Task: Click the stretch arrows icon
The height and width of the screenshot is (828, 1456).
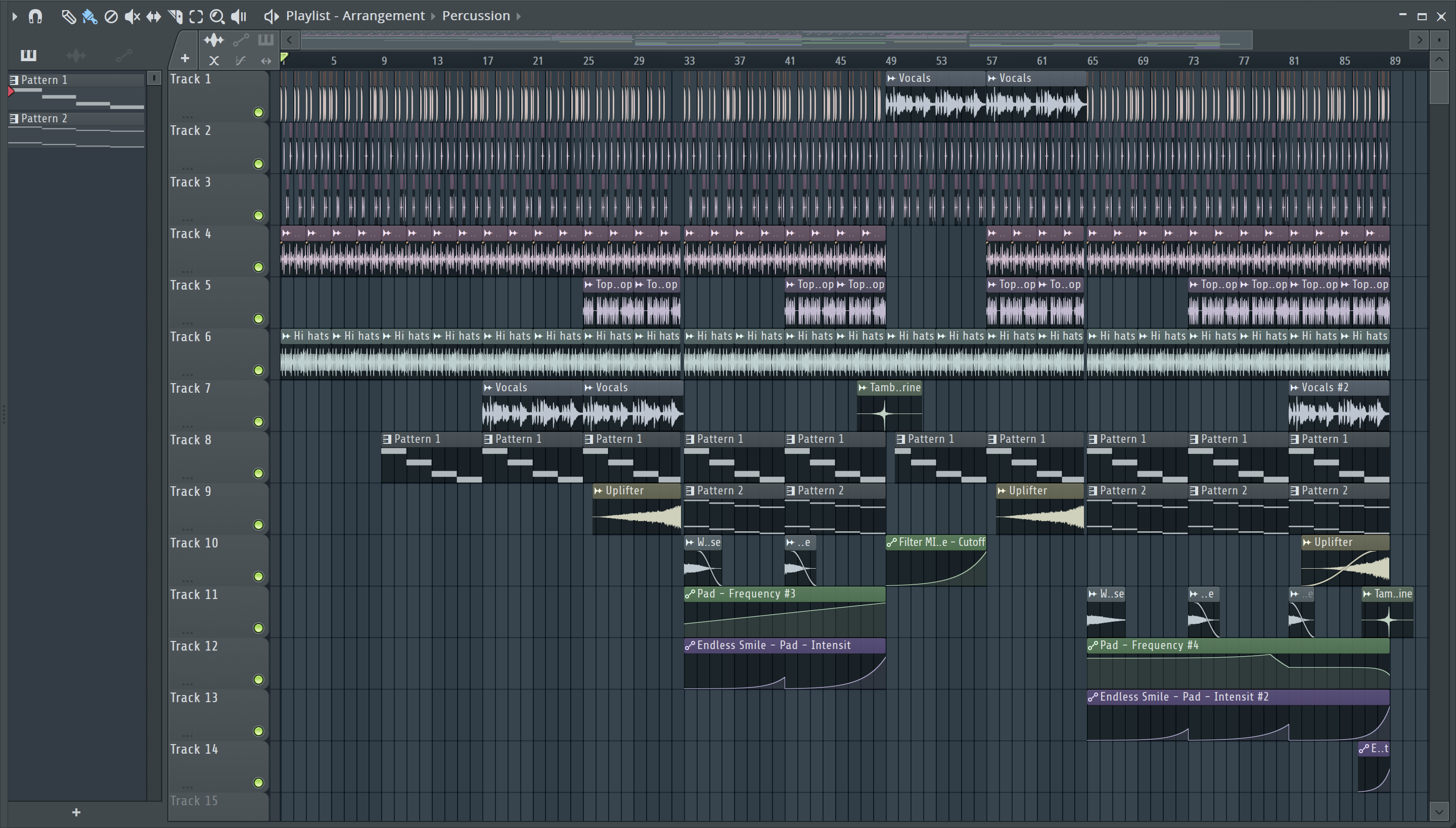Action: point(265,61)
